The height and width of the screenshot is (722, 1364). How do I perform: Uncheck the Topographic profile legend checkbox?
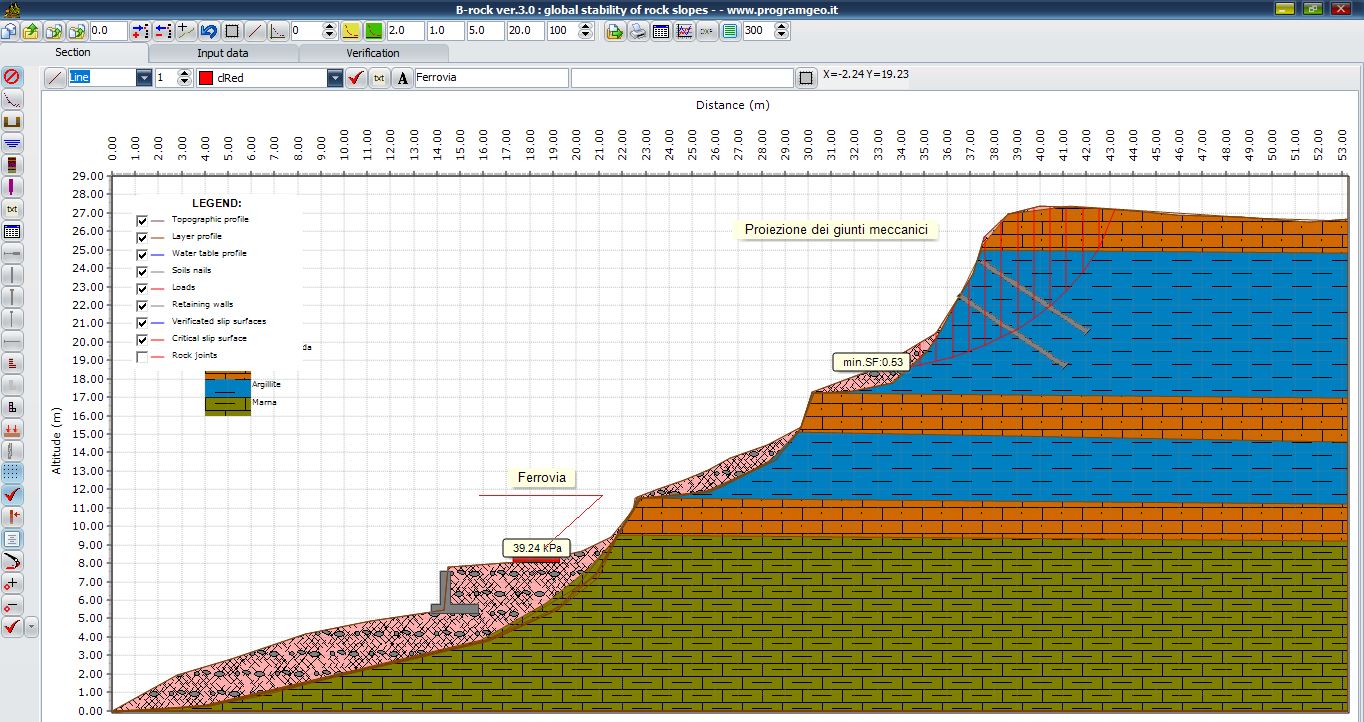tap(142, 221)
